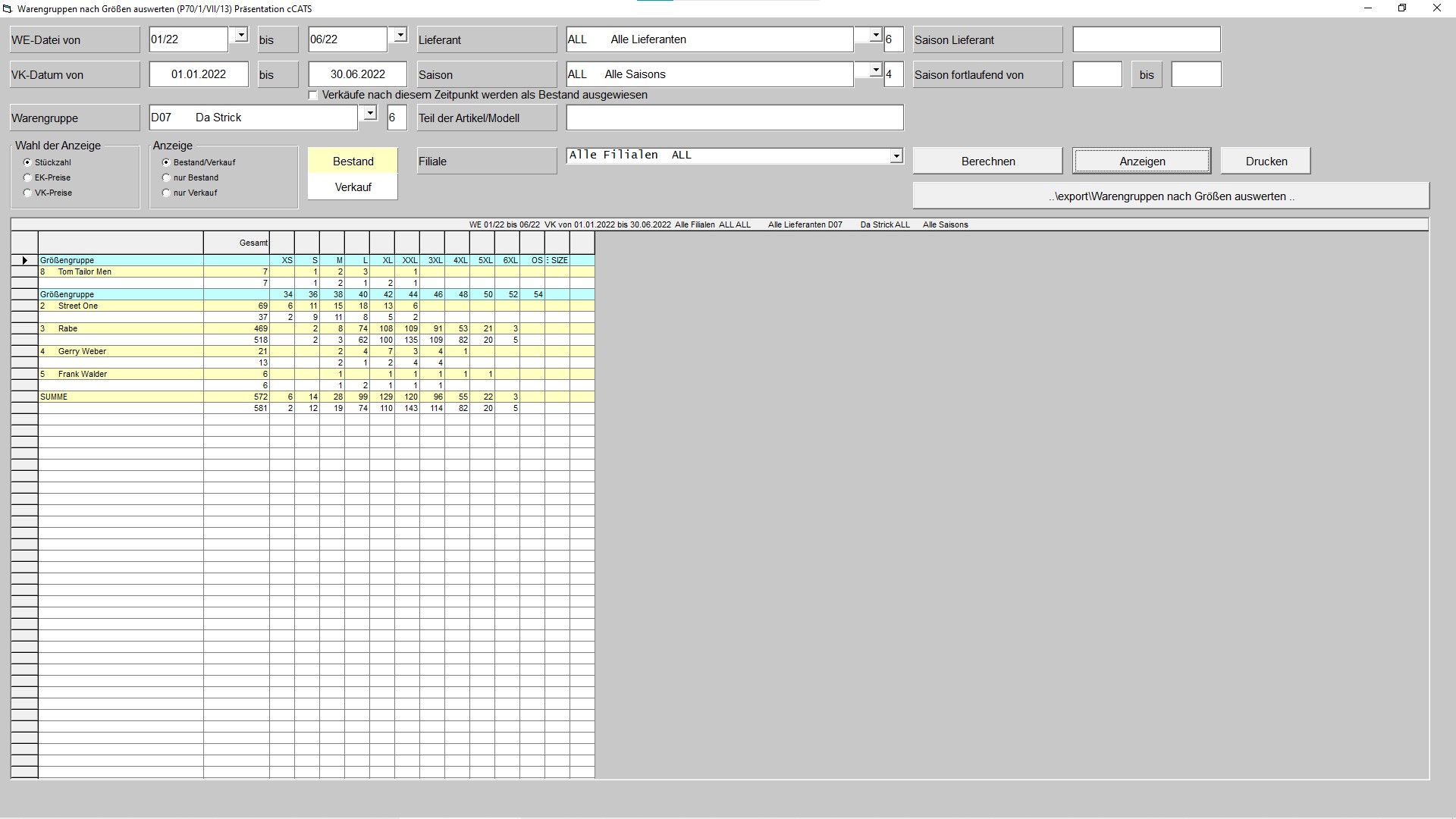Open the Warengruppe dropdown showing Da Strick
The width and height of the screenshot is (1456, 819).
coord(370,113)
